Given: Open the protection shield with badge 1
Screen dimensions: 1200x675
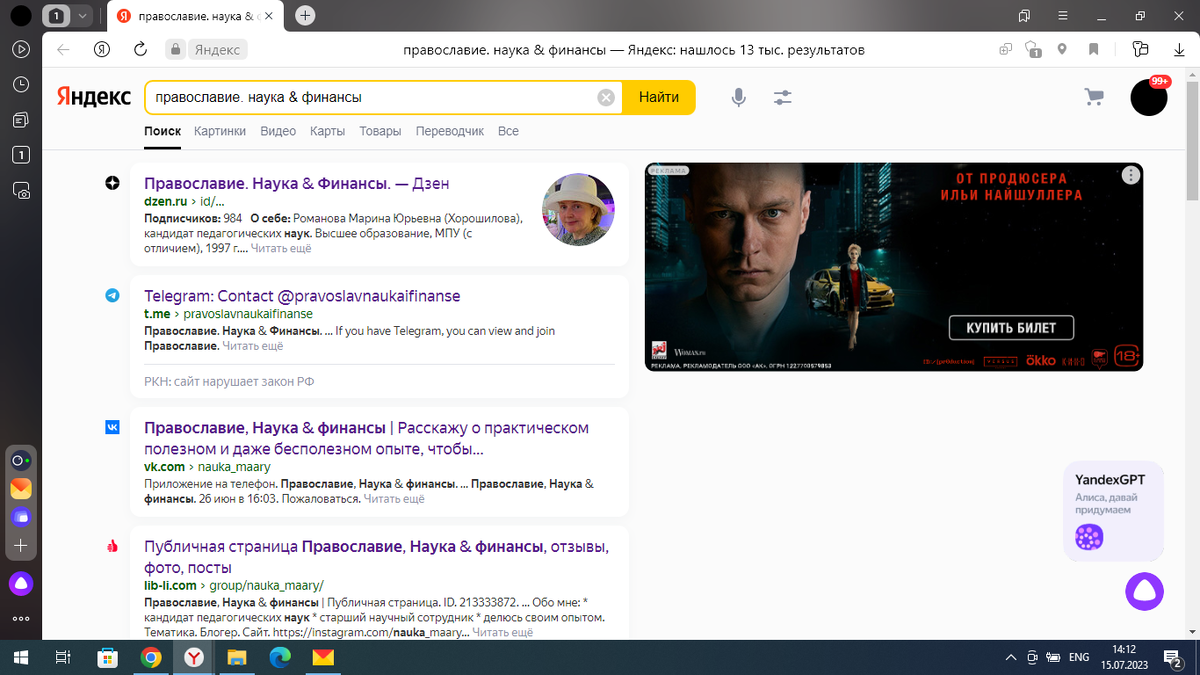Looking at the screenshot, I should coord(1033,50).
